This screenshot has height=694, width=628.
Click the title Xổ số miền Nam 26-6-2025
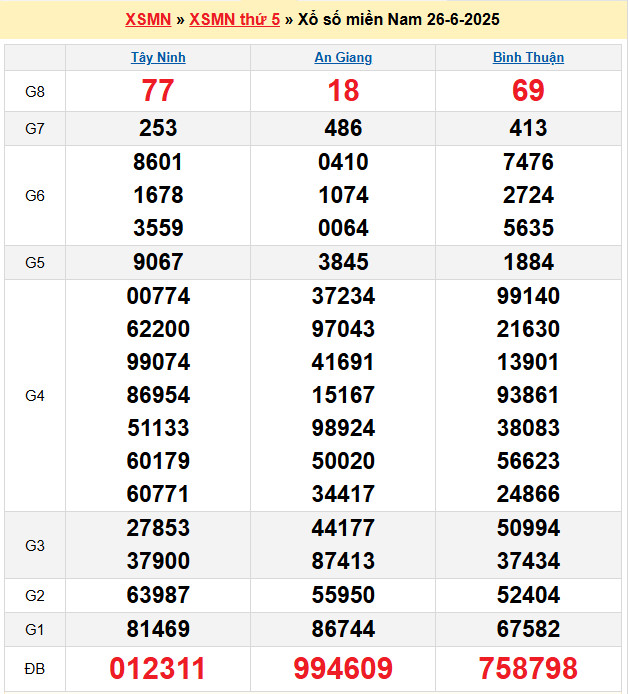pos(399,19)
